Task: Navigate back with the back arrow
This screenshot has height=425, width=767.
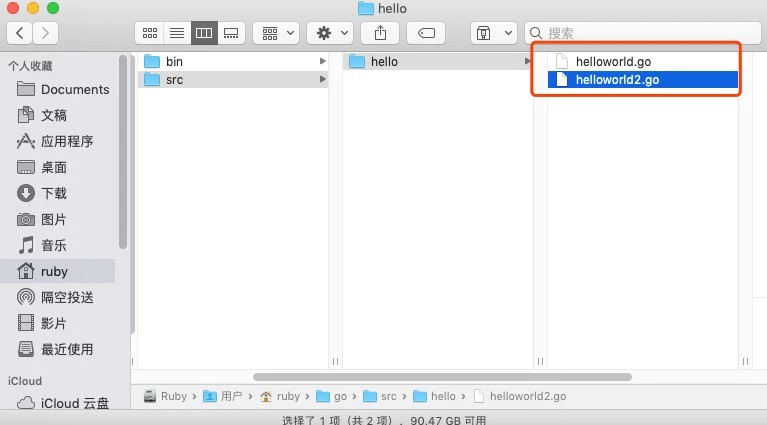Action: coord(20,33)
